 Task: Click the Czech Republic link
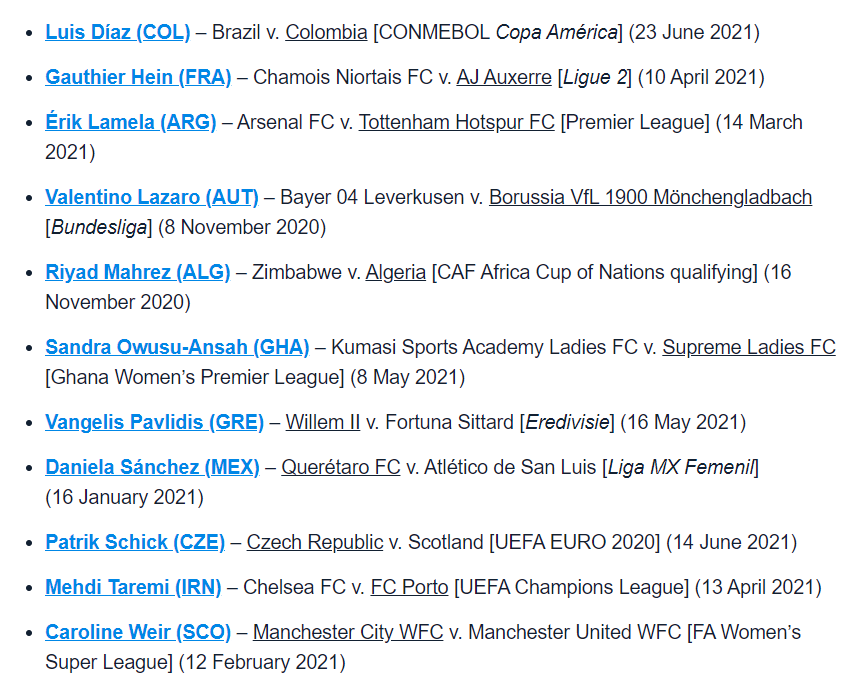click(314, 542)
